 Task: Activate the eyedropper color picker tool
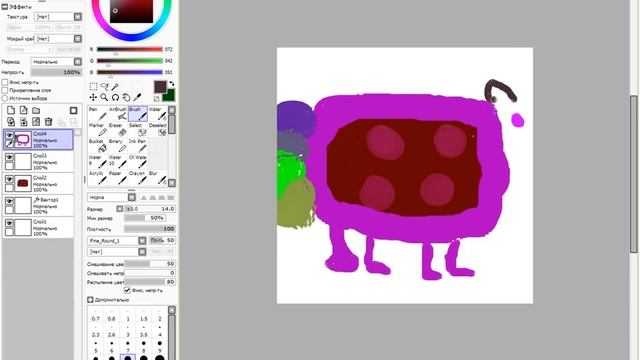pos(138,98)
